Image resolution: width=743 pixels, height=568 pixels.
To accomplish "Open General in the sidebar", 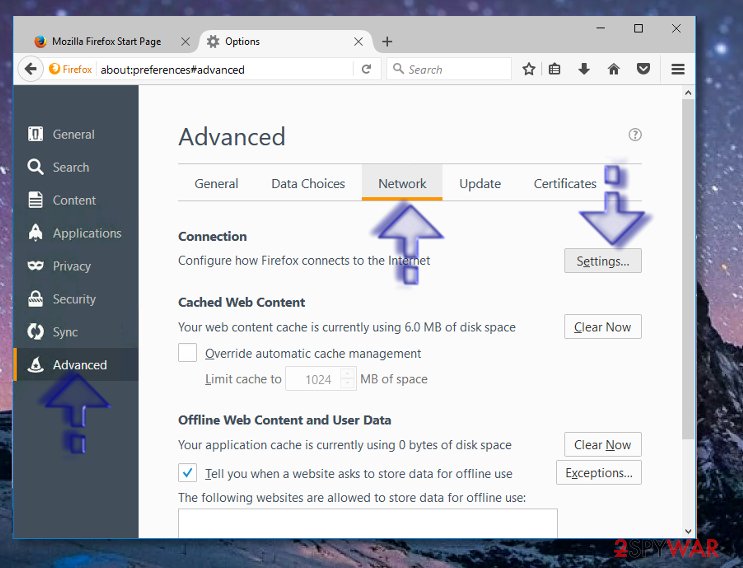I will (x=76, y=135).
